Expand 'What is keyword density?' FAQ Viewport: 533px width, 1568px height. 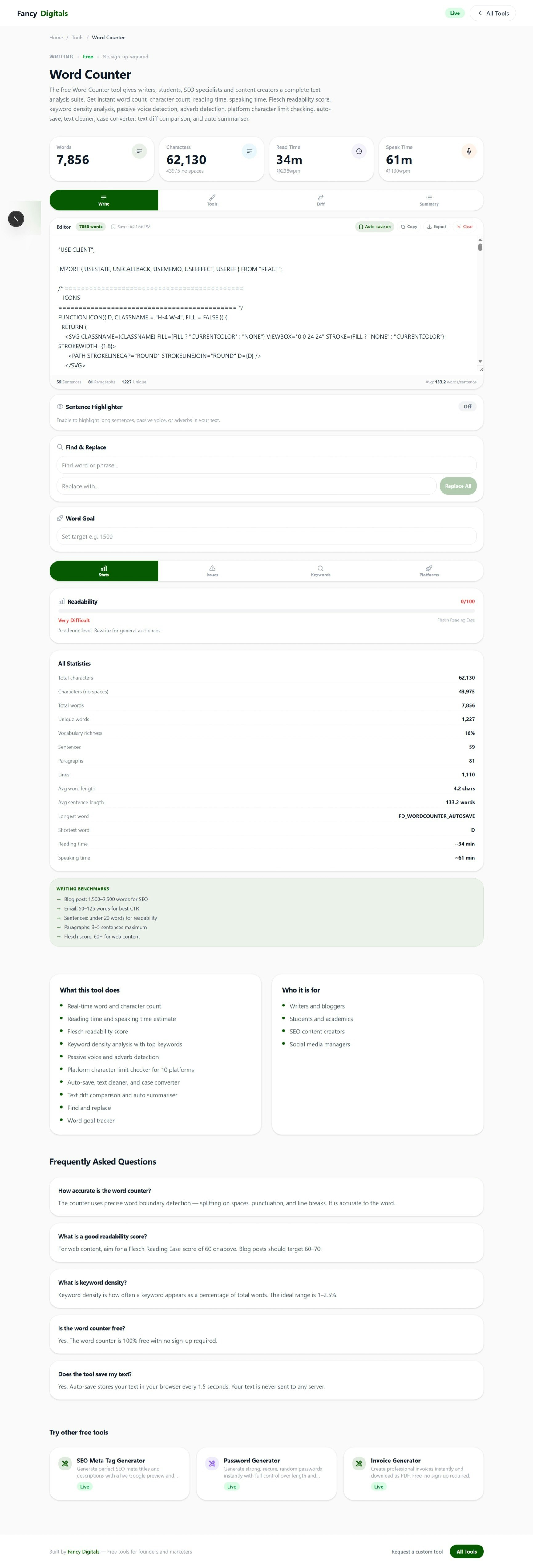pyautogui.click(x=266, y=1289)
